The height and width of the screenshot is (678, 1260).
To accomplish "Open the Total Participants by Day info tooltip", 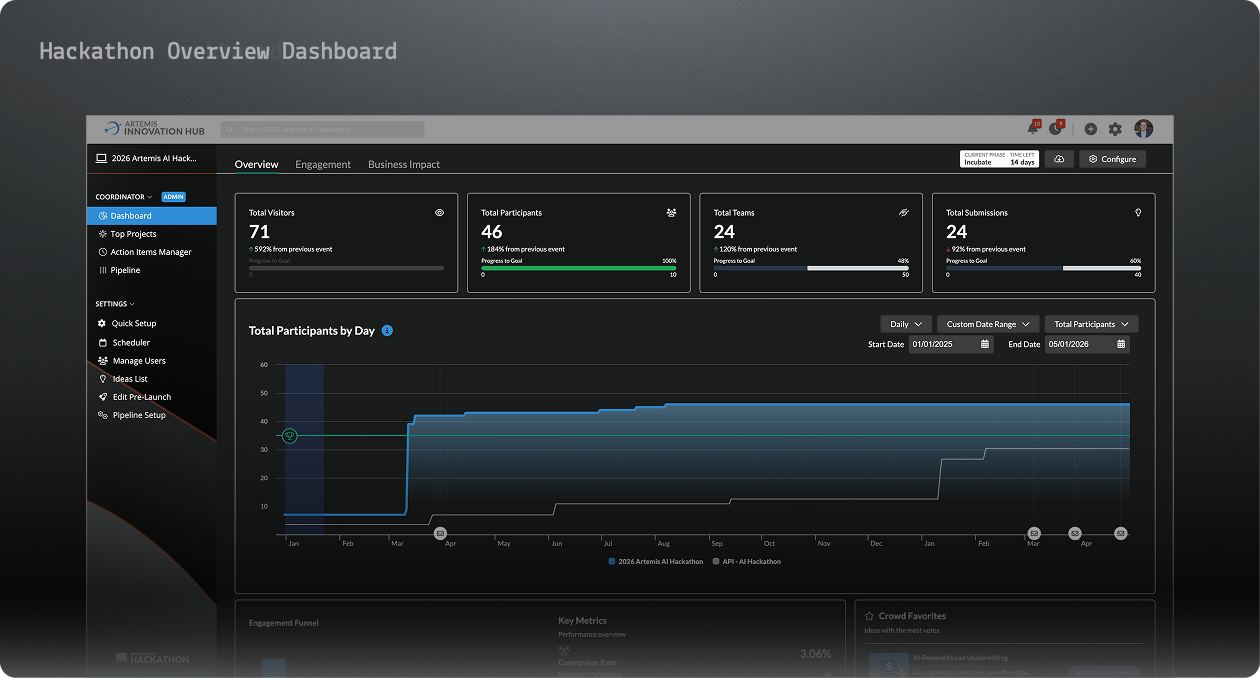I will [387, 330].
